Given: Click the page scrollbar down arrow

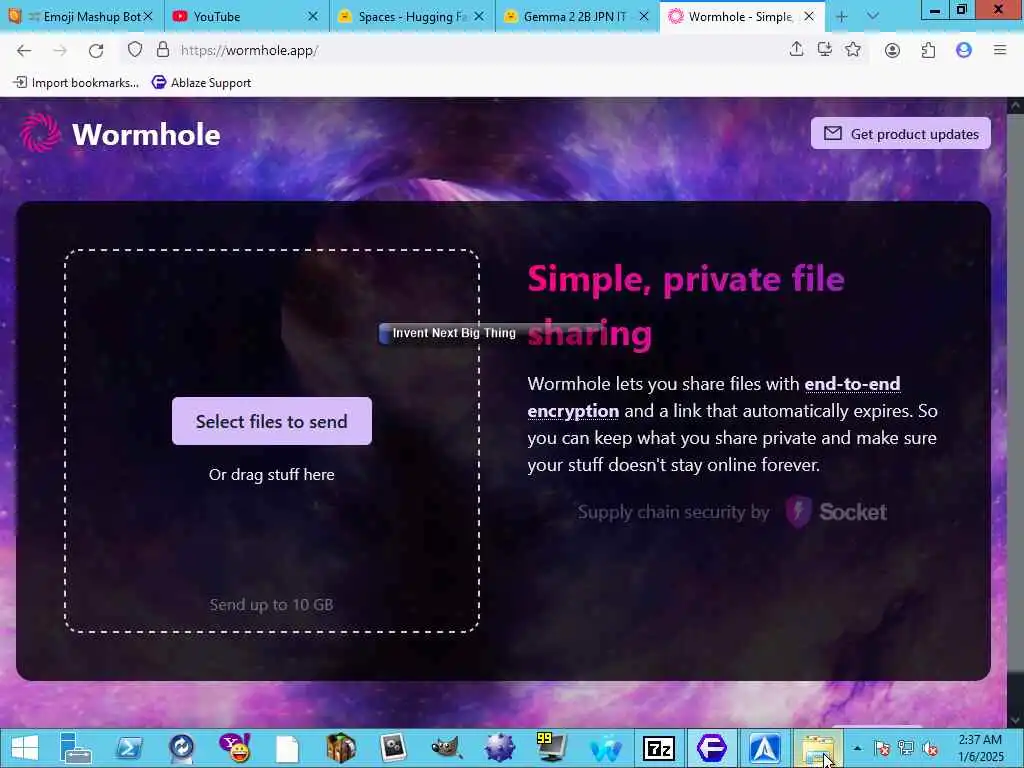Looking at the screenshot, I should (1016, 720).
